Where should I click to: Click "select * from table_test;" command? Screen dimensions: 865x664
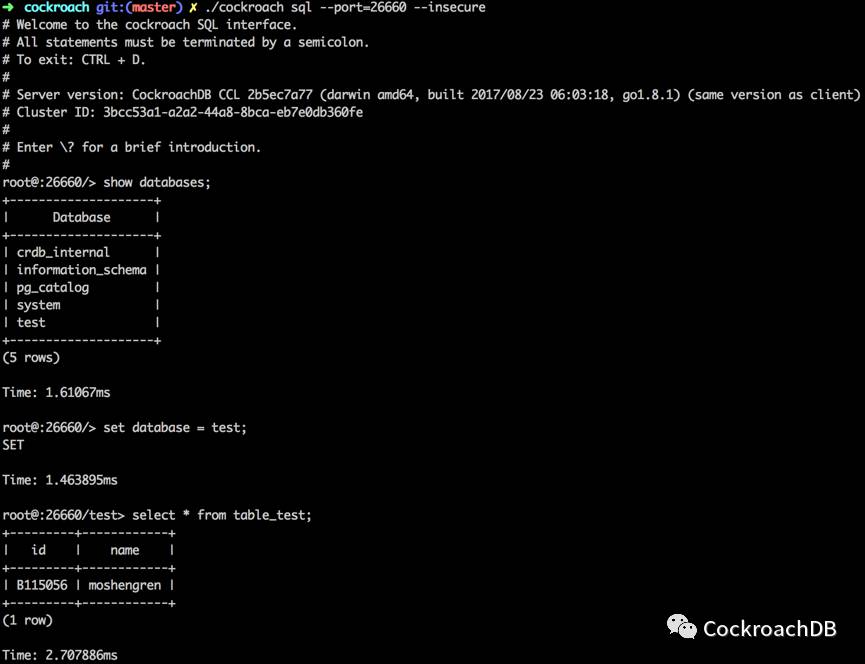(x=222, y=515)
